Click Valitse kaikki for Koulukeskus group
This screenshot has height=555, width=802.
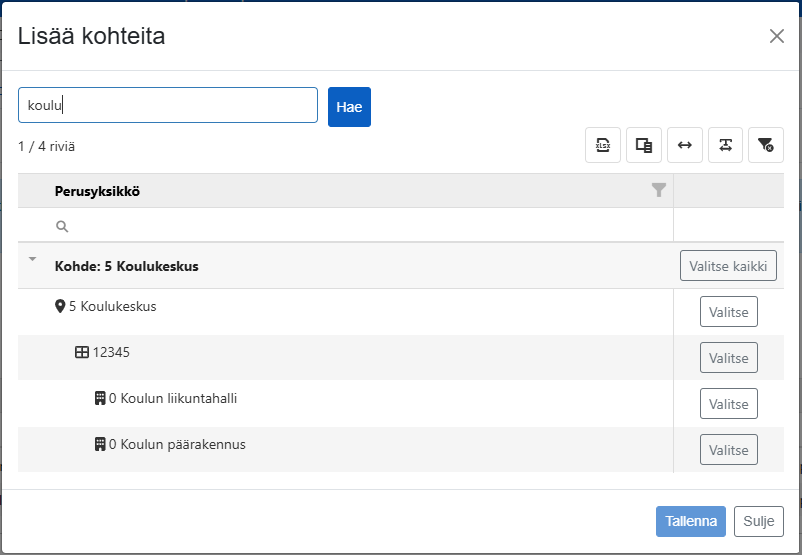pyautogui.click(x=728, y=266)
